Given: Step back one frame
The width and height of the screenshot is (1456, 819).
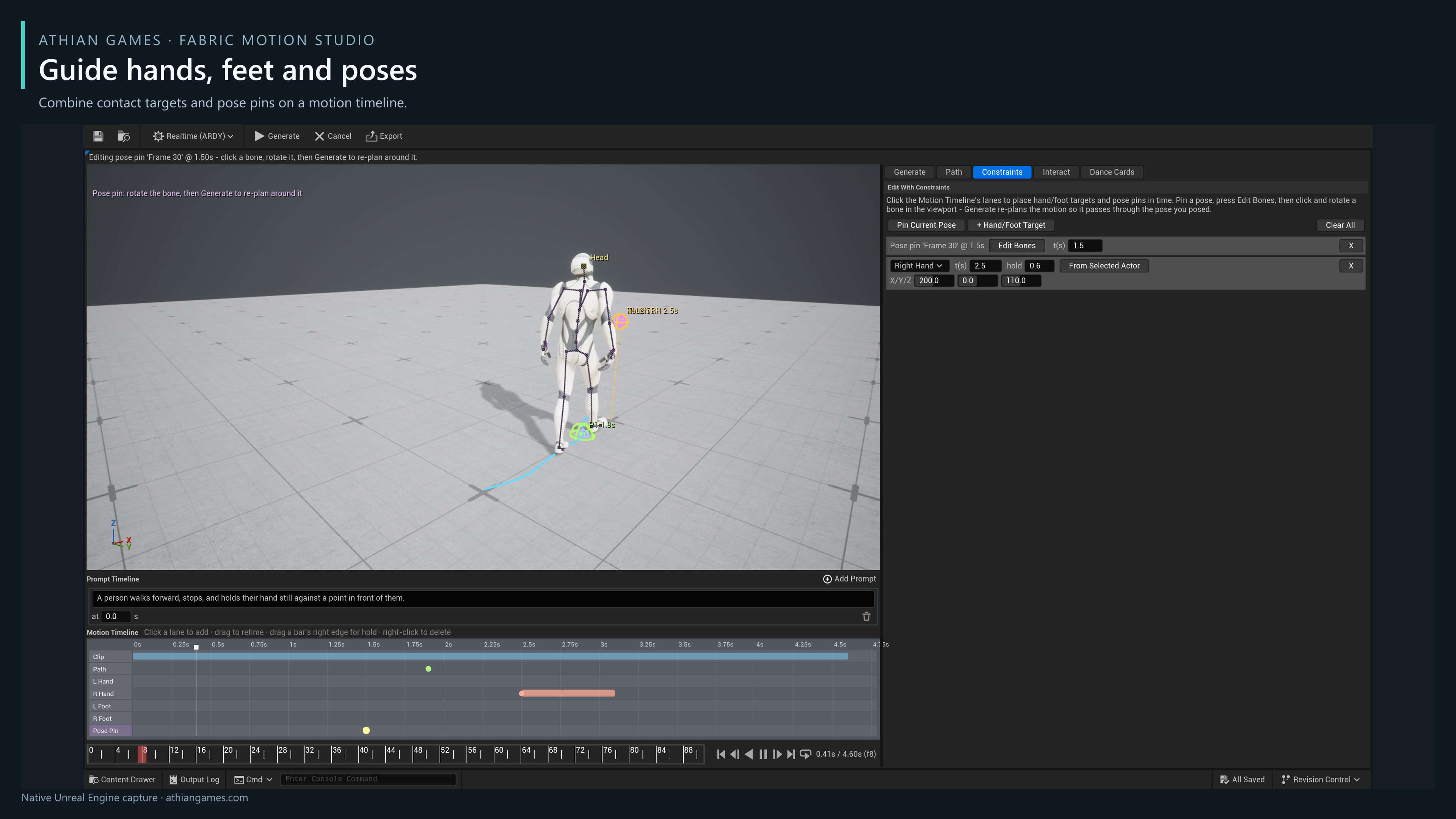Looking at the screenshot, I should 735,754.
